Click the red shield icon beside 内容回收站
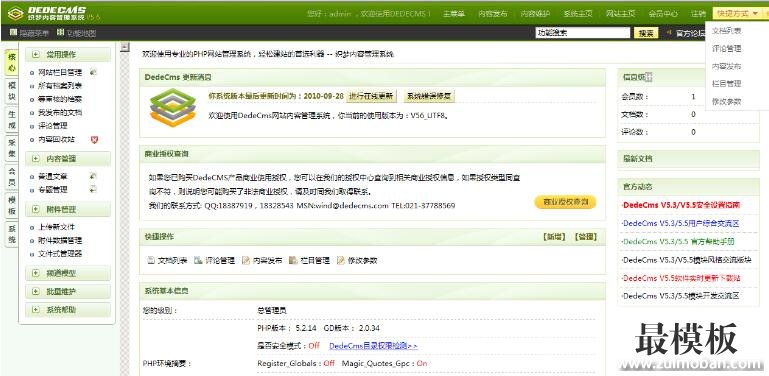Image resolution: width=769 pixels, height=376 pixels. click(95, 140)
